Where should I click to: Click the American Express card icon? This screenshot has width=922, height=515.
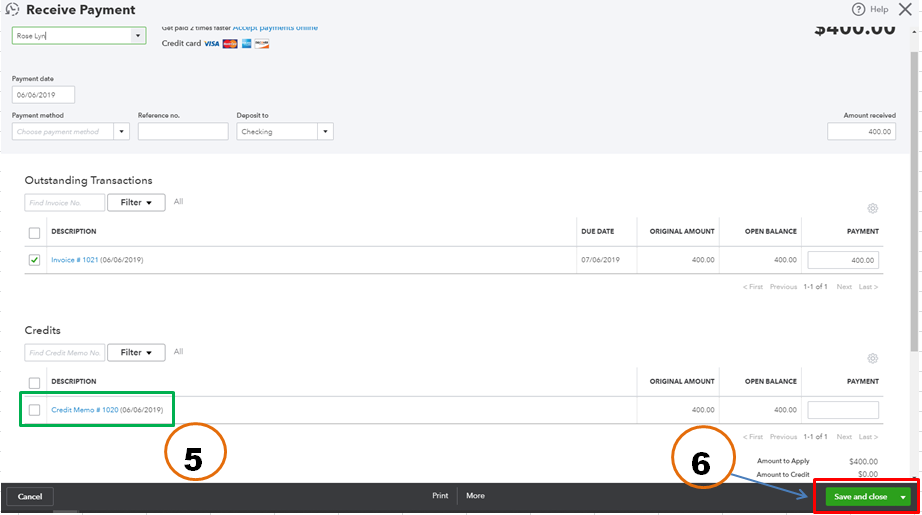246,44
